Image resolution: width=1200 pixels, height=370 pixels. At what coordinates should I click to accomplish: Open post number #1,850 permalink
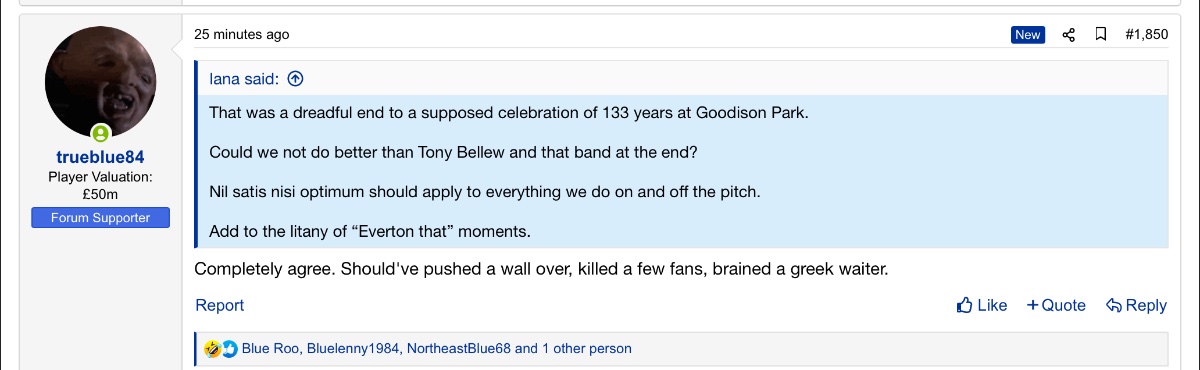tap(1146, 34)
